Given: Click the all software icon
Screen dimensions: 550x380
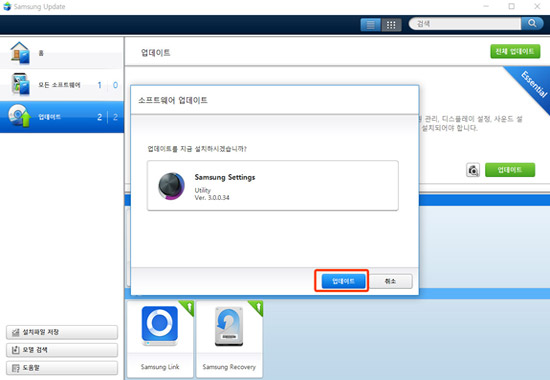Looking at the screenshot, I should [x=20, y=84].
